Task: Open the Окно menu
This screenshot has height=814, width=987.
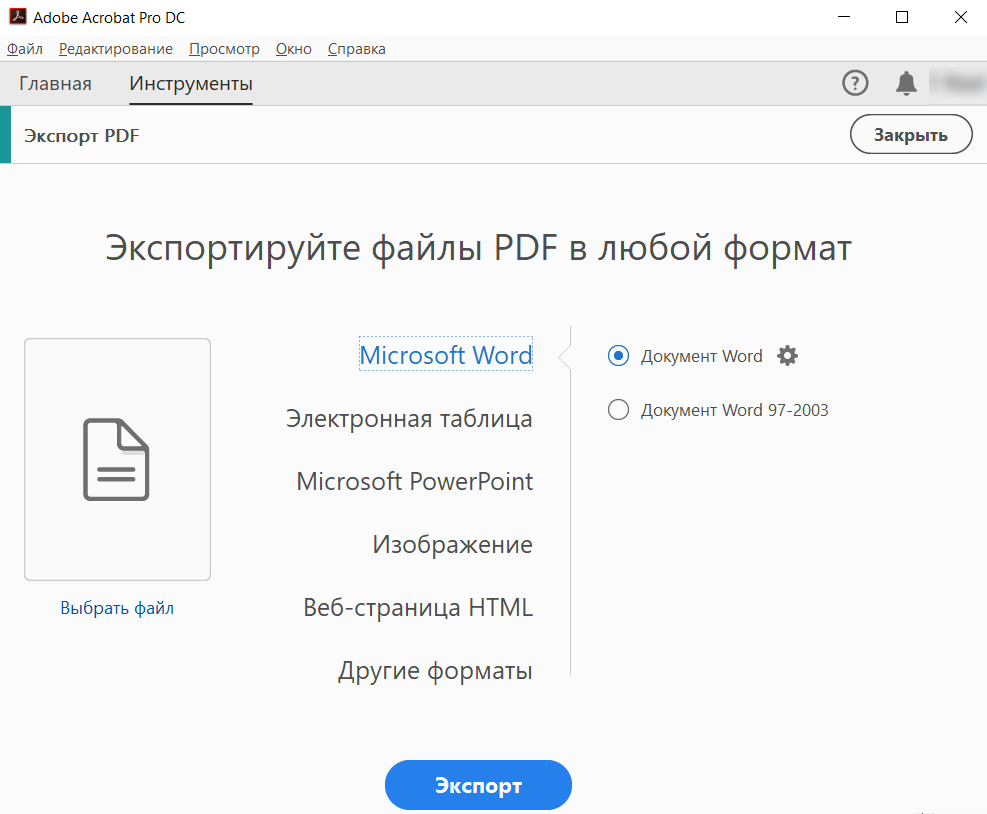Action: point(293,49)
